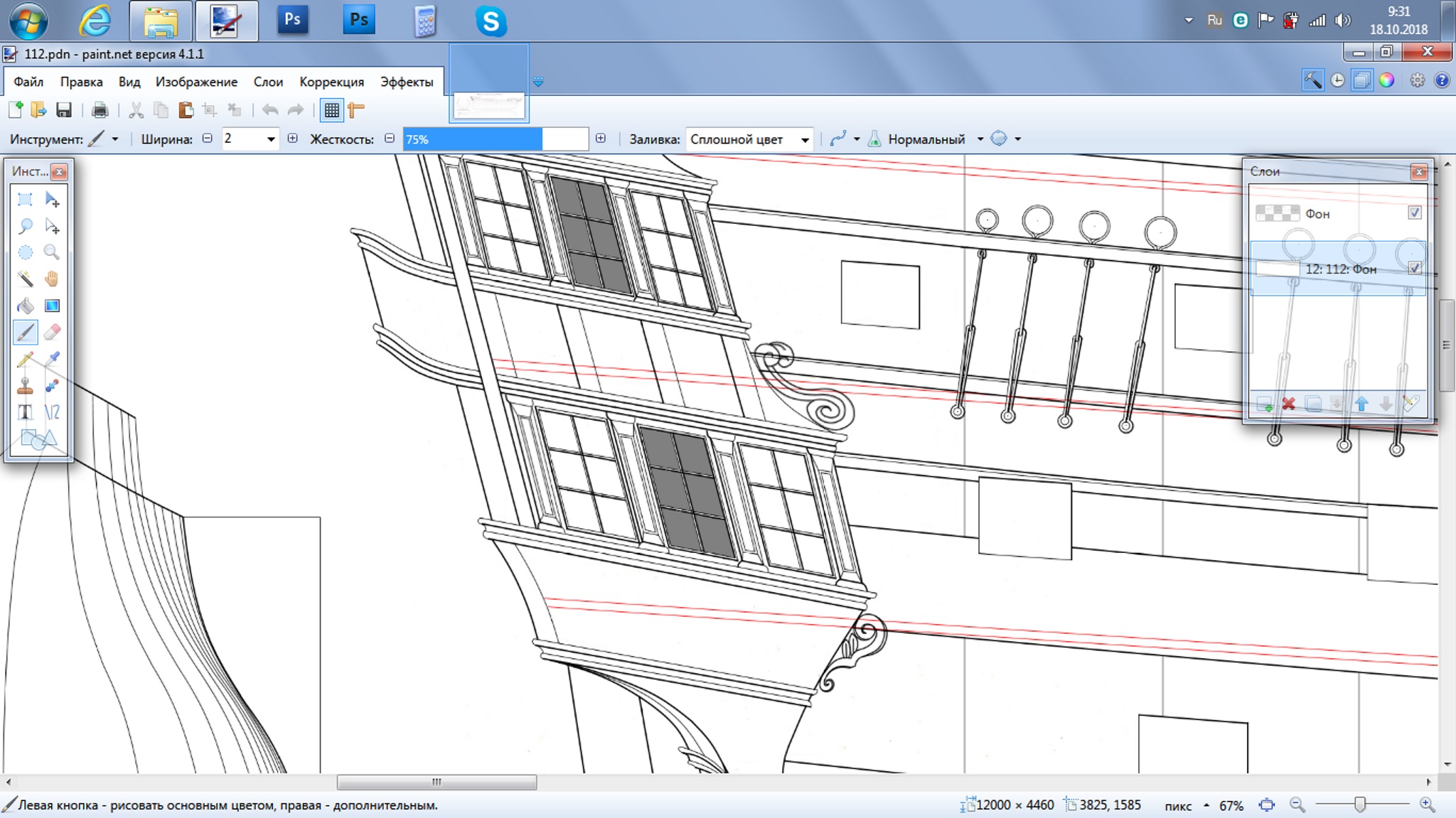Click the 112.pdn image thumbnail tab
This screenshot has height=818, width=1456.
pyautogui.click(x=489, y=82)
